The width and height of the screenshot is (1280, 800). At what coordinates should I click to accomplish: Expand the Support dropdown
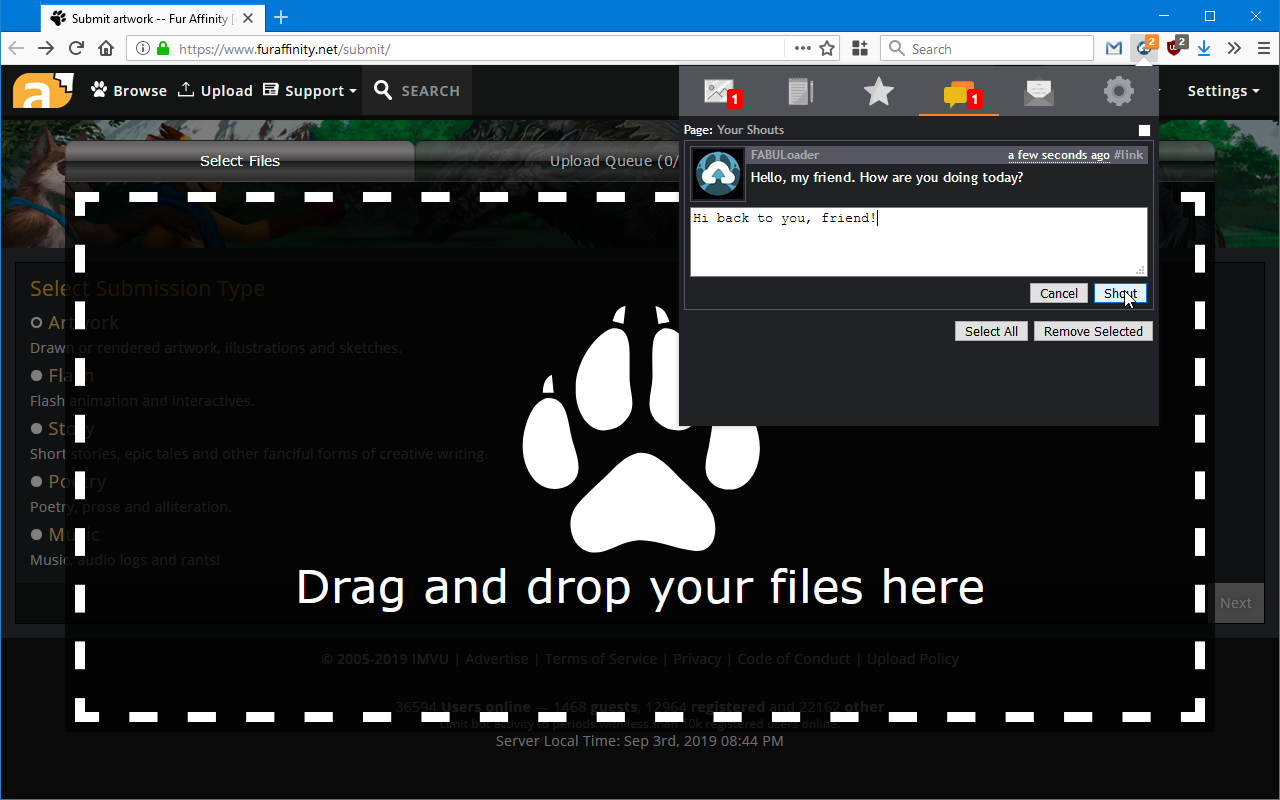pyautogui.click(x=310, y=90)
